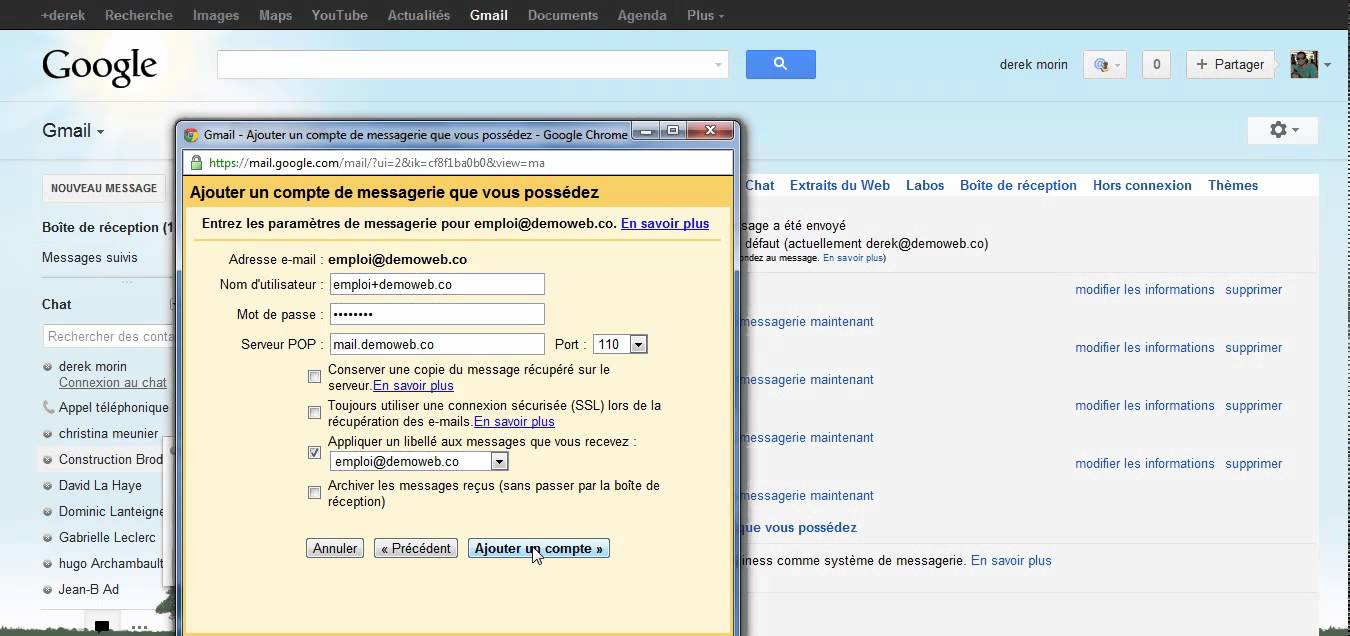Viewport: 1350px width, 636px height.
Task: Click the + Partager button
Action: [x=1230, y=65]
